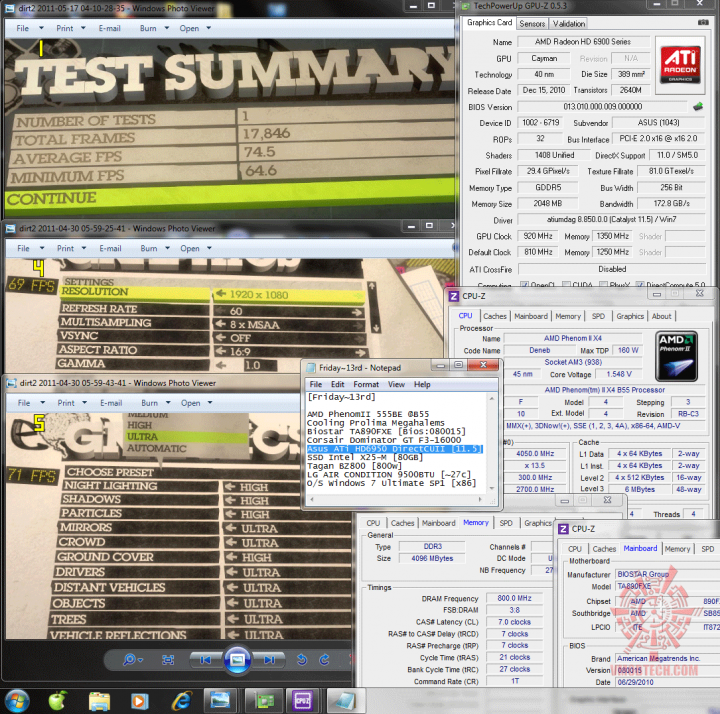
Task: Open Notepad's View menu
Action: (x=396, y=384)
